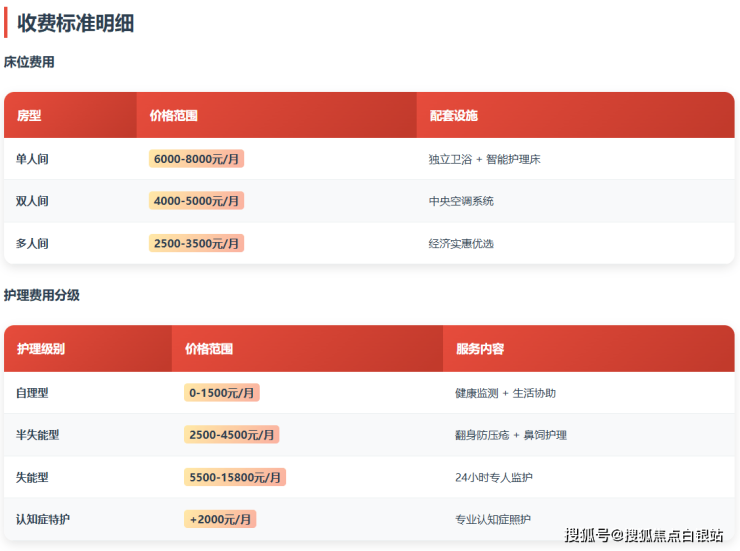Click the +2000元/月 price badge
Screen dimensions: 740x551
click(x=220, y=519)
